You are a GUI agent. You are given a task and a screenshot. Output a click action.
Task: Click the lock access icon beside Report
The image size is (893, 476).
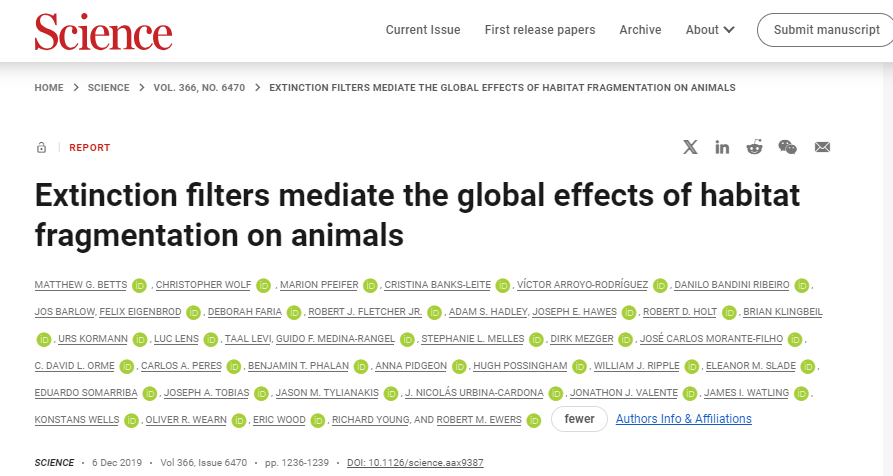(x=41, y=148)
